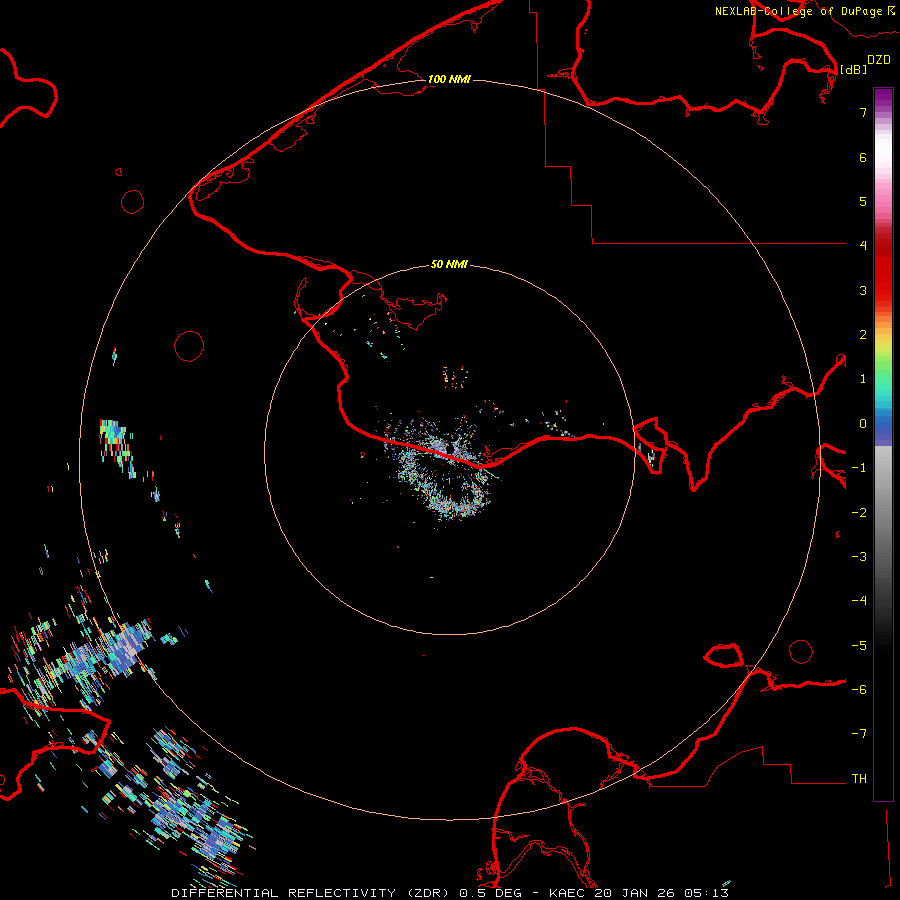Click the 3 value on the color scale

(863, 290)
